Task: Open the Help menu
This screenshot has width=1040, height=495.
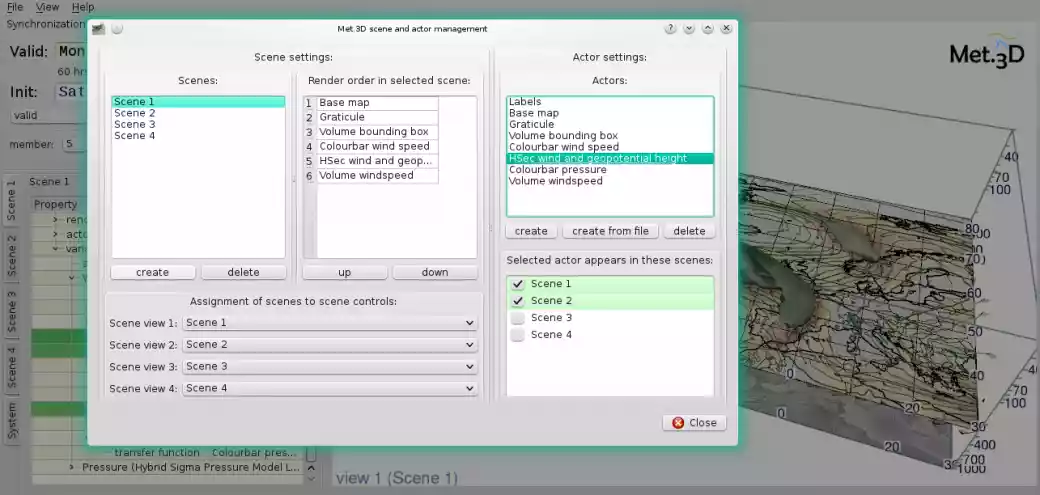Action: [83, 7]
